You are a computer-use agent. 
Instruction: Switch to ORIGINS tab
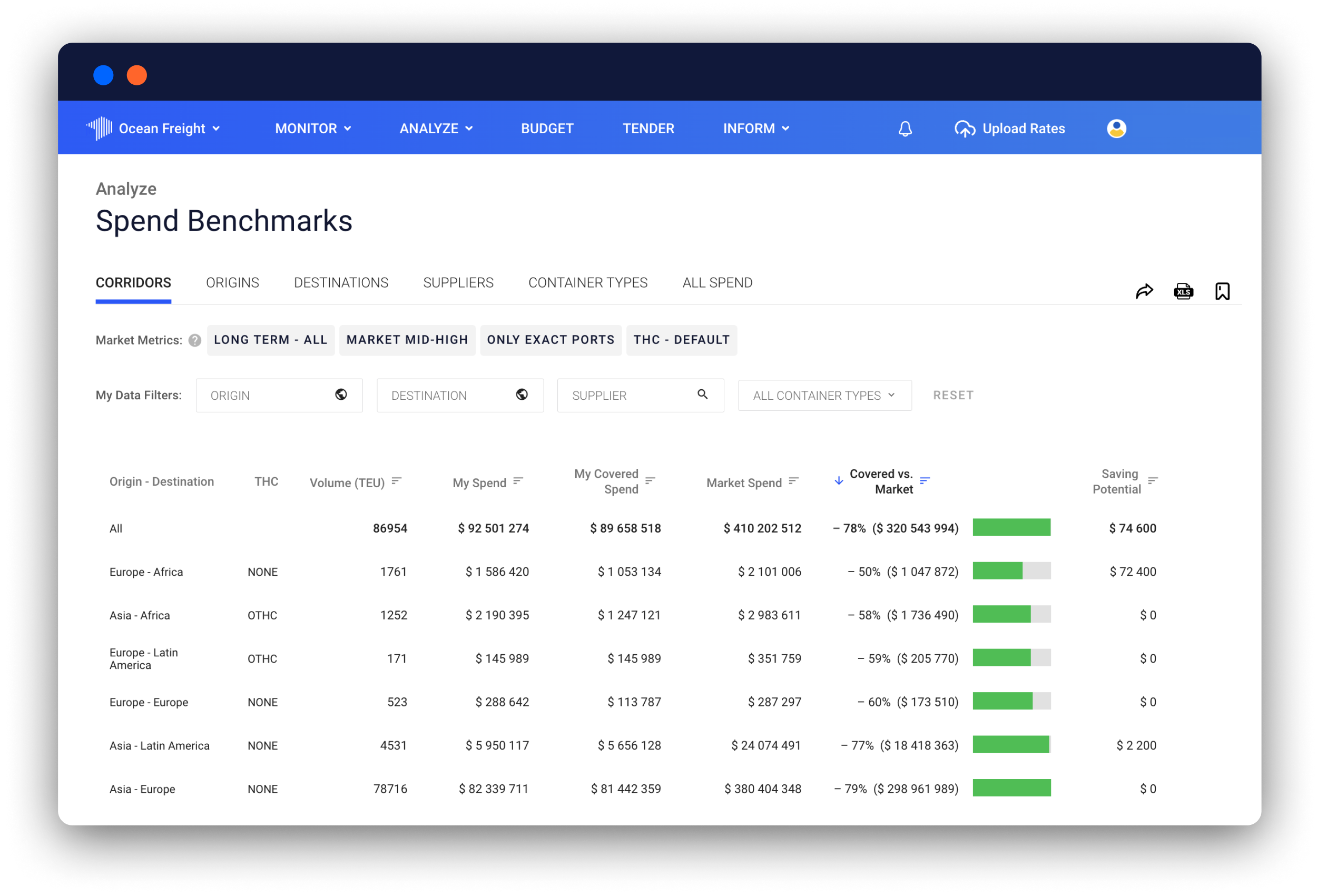[232, 283]
